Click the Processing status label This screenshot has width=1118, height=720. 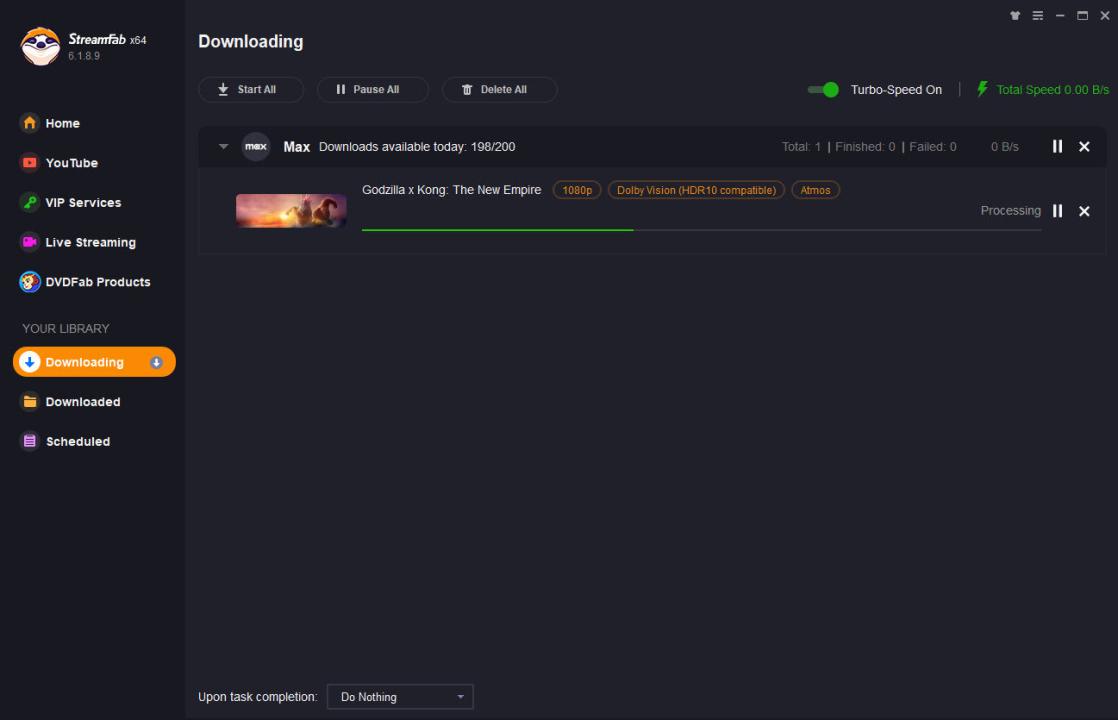tap(1010, 210)
